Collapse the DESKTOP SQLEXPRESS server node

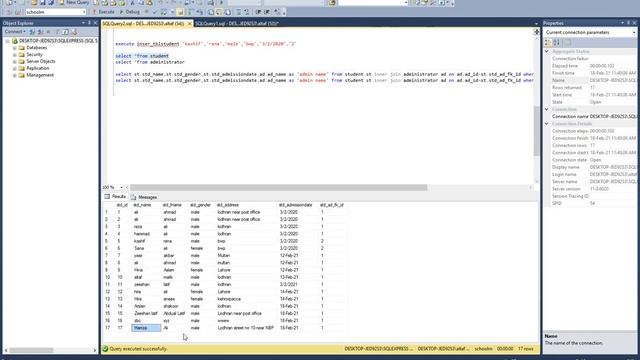[7, 41]
